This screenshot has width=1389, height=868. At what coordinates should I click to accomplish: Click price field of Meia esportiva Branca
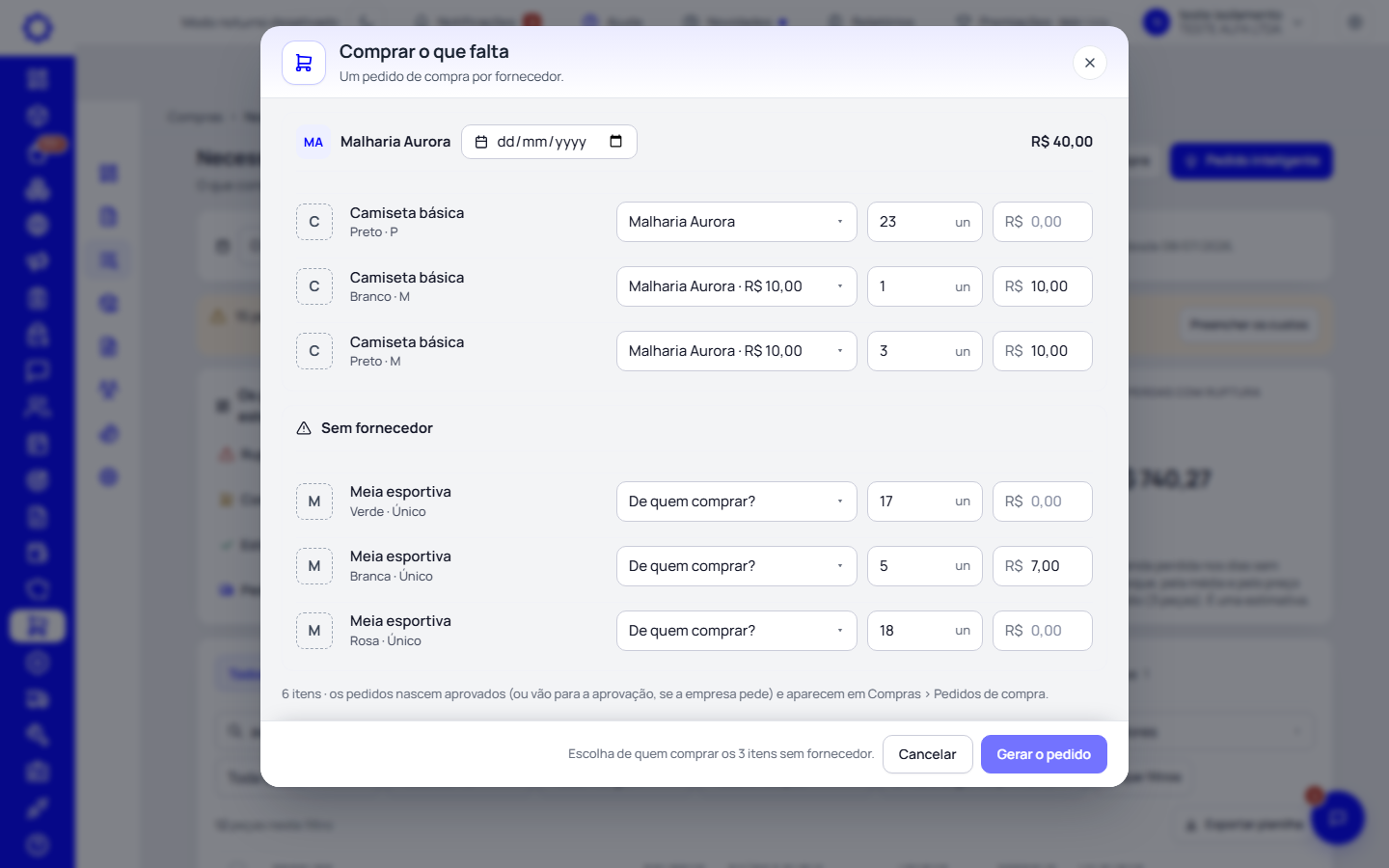point(1043,566)
